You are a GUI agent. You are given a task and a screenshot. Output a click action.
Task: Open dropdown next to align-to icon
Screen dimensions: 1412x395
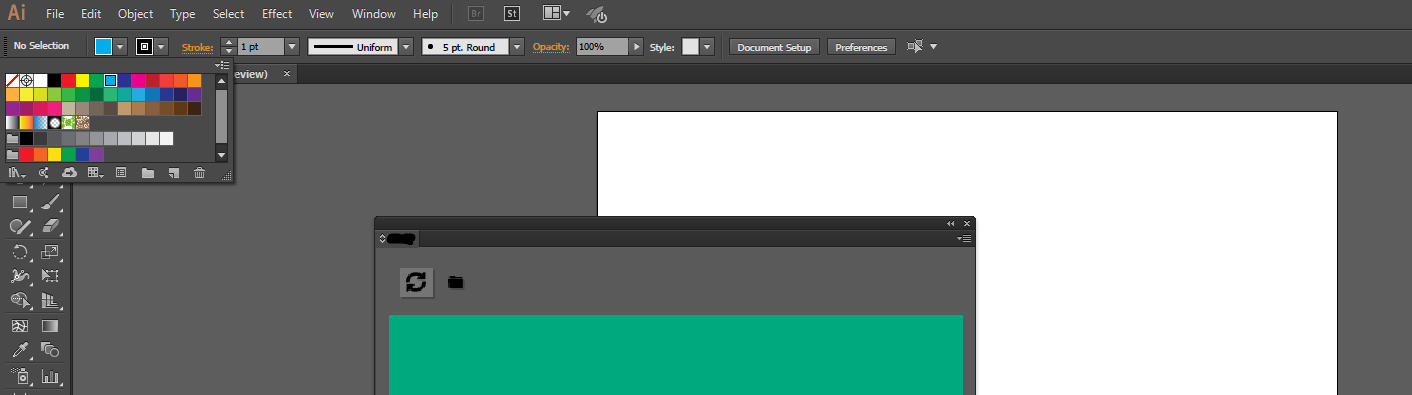click(x=934, y=47)
